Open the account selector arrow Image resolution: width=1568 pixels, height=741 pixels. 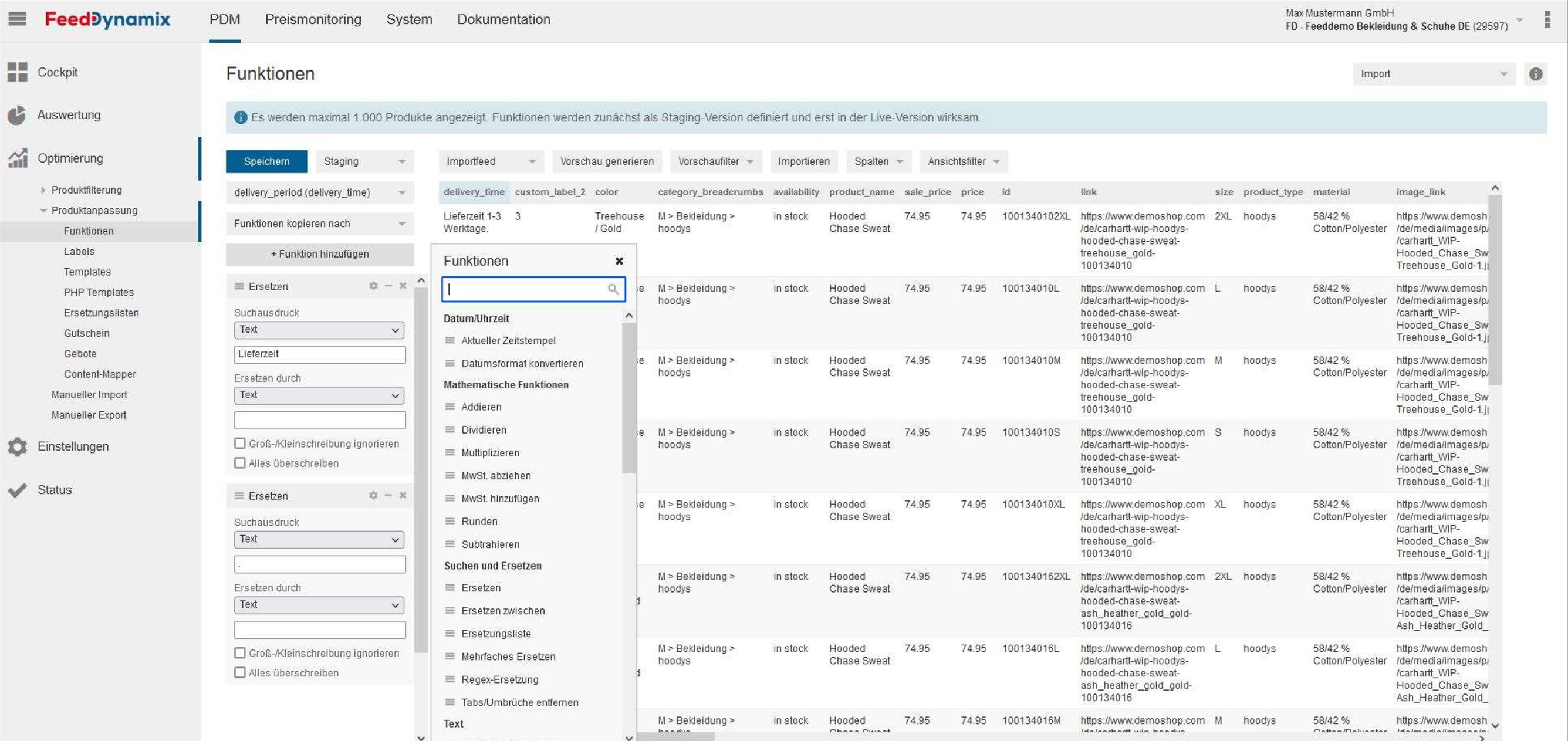[1519, 20]
